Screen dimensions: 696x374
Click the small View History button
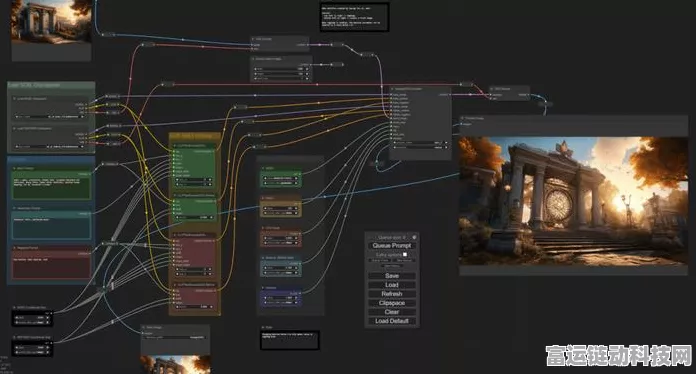coord(392,266)
